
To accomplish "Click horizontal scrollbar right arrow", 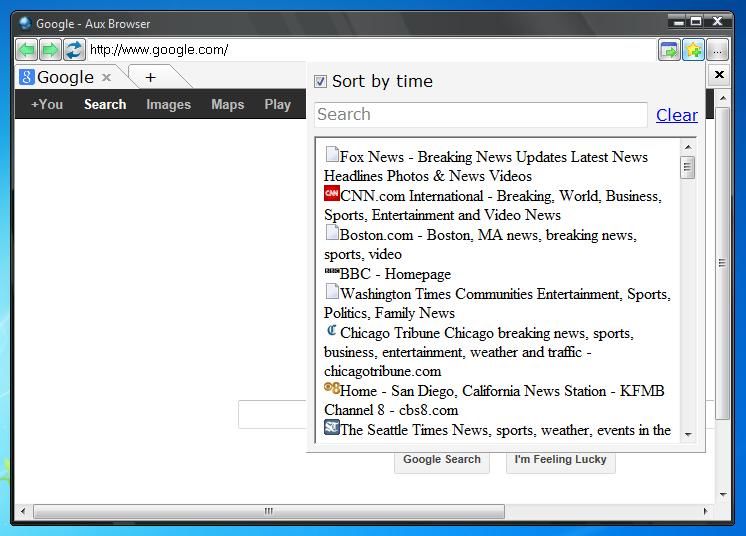I will pos(706,511).
